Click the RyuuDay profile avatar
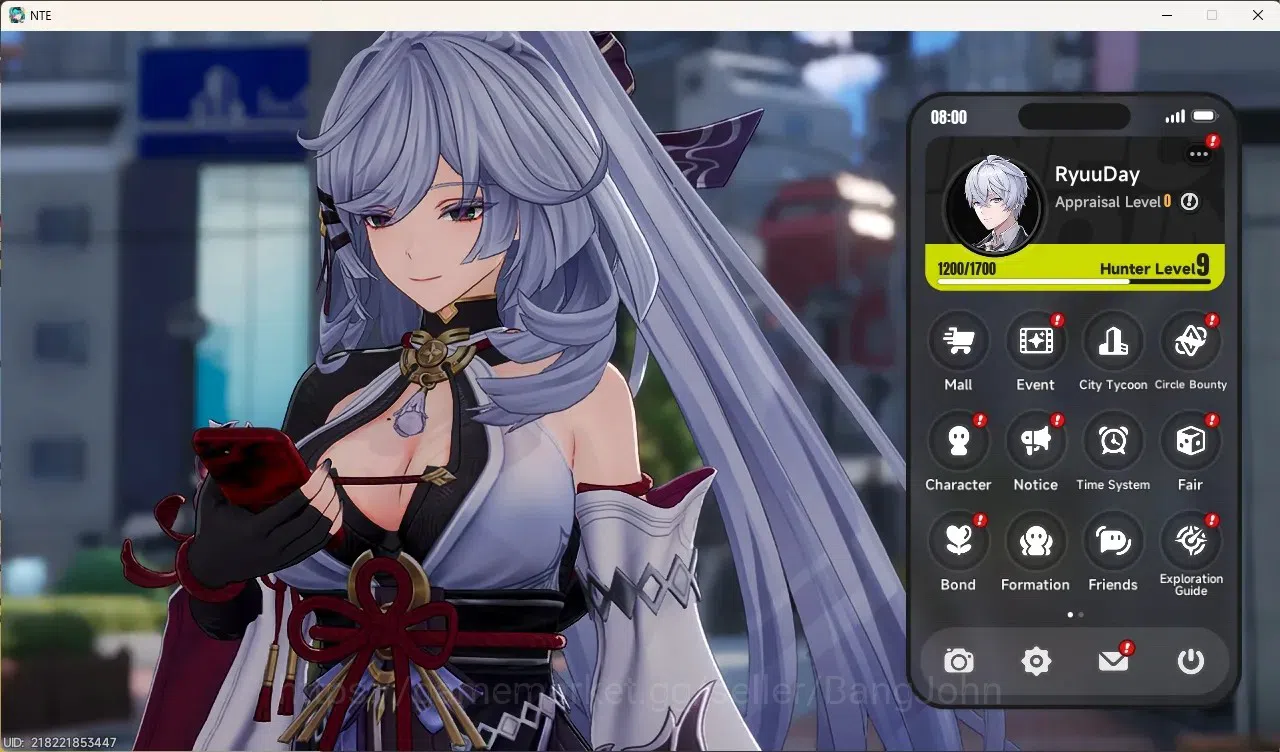 [995, 204]
